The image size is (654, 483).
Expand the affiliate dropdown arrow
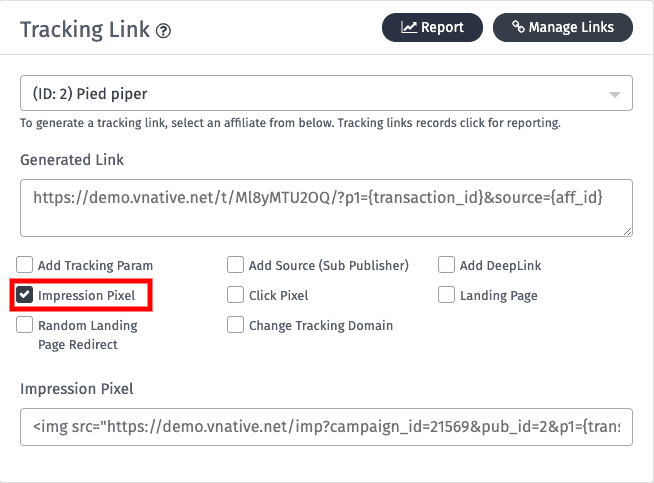click(615, 94)
